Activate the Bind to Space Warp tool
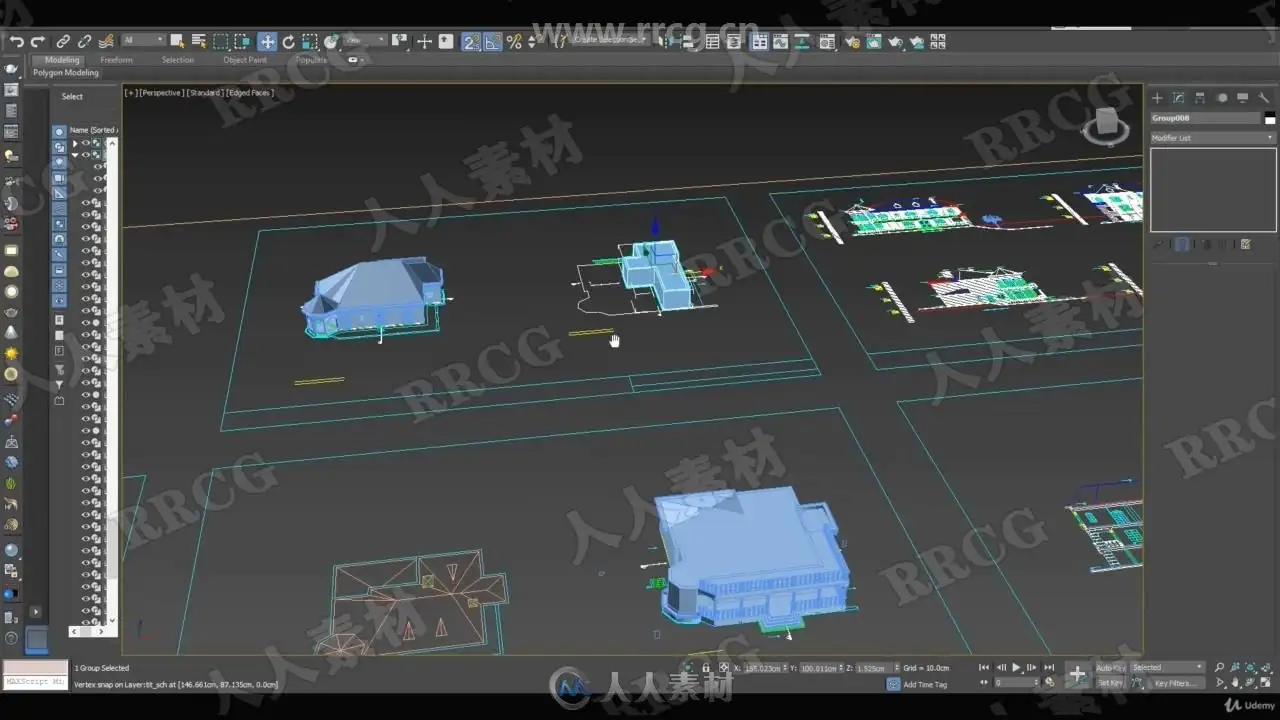The image size is (1280, 720). 106,42
